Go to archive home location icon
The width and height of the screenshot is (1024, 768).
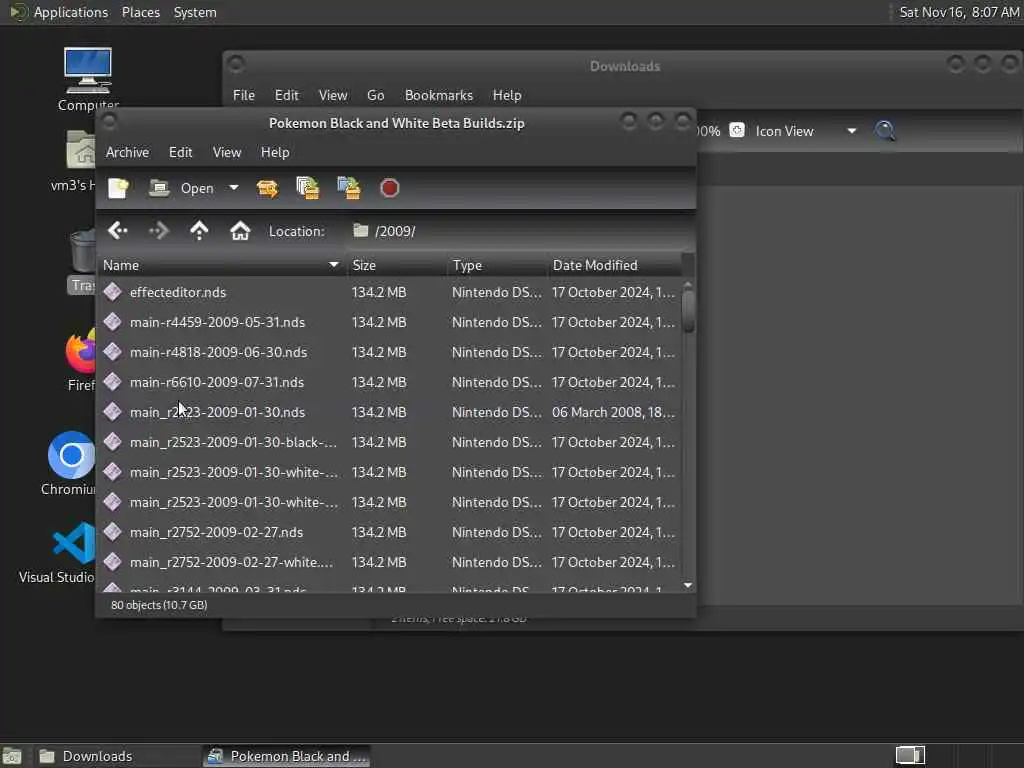(x=240, y=231)
